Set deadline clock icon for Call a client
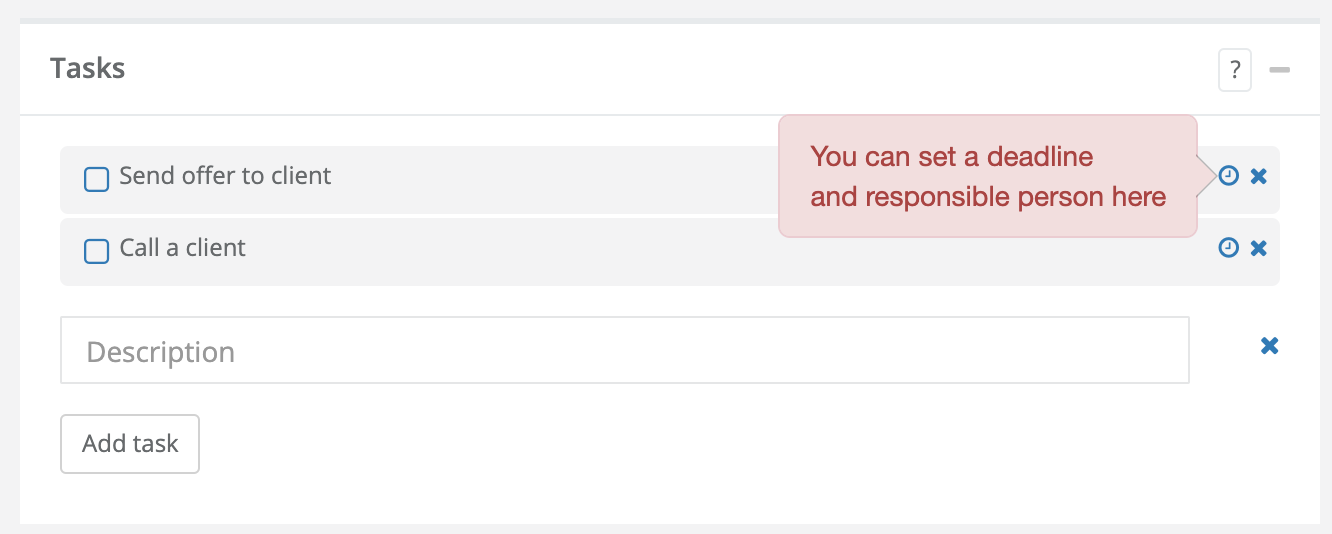 coord(1229,248)
